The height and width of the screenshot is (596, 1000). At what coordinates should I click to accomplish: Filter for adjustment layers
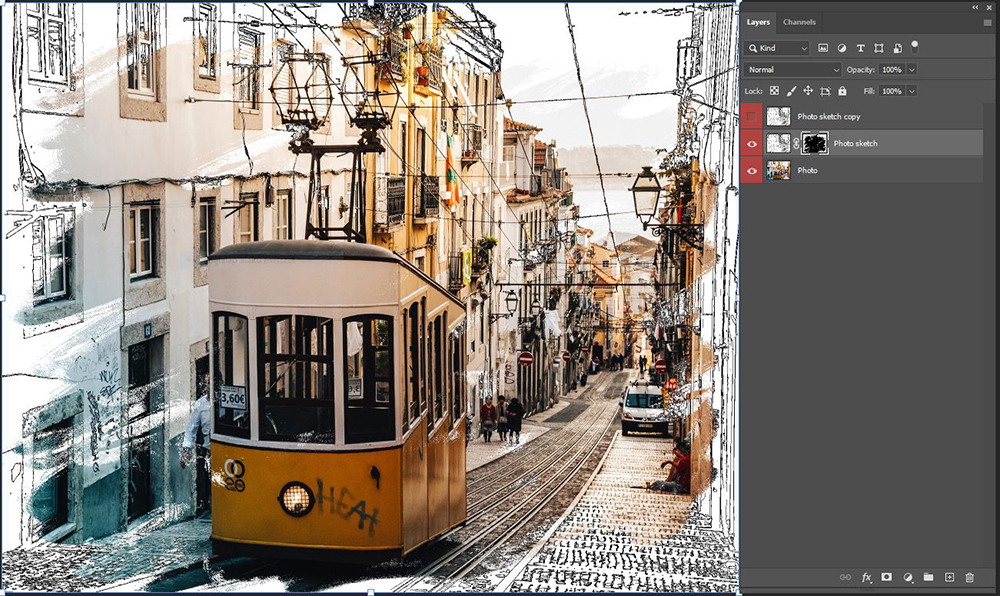(842, 48)
